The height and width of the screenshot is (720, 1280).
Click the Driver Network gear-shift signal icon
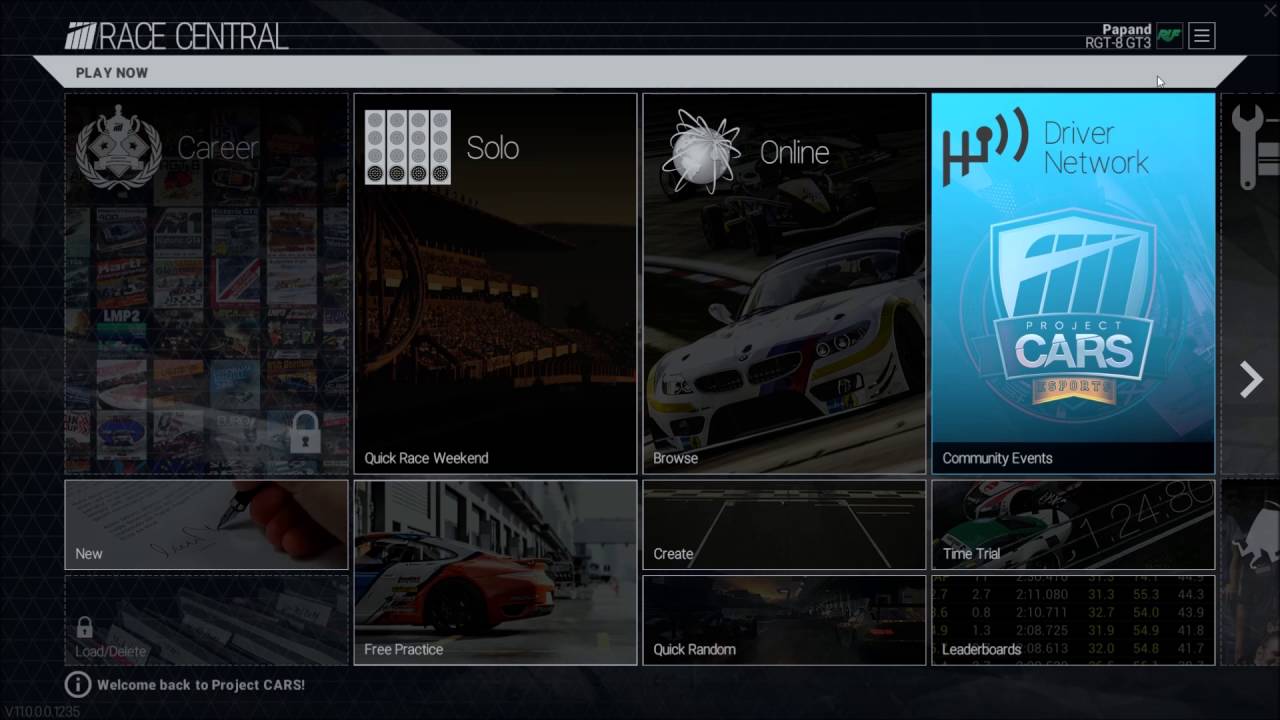[x=984, y=147]
